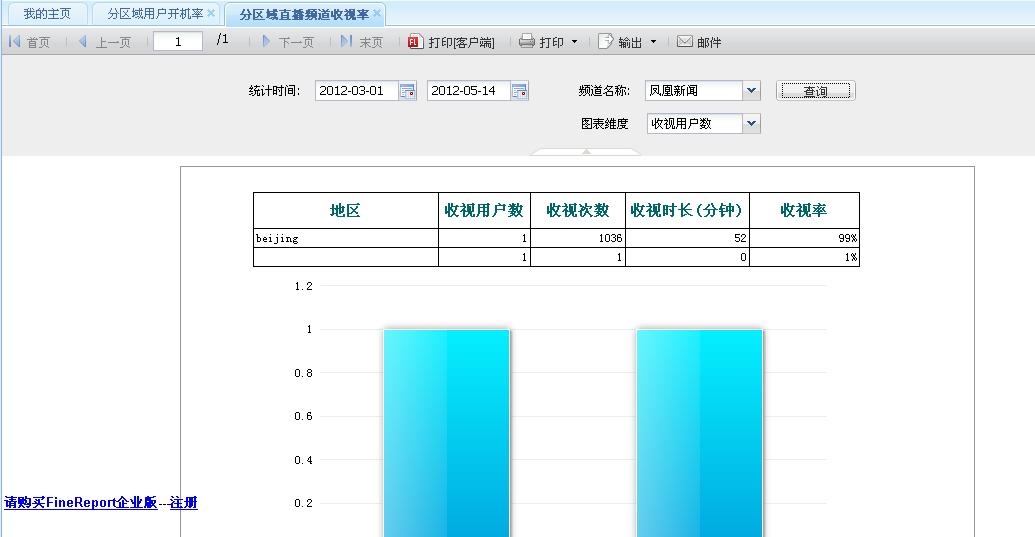Click previous page (上一页) arrow
Image resolution: width=1035 pixels, height=537 pixels.
pos(83,42)
